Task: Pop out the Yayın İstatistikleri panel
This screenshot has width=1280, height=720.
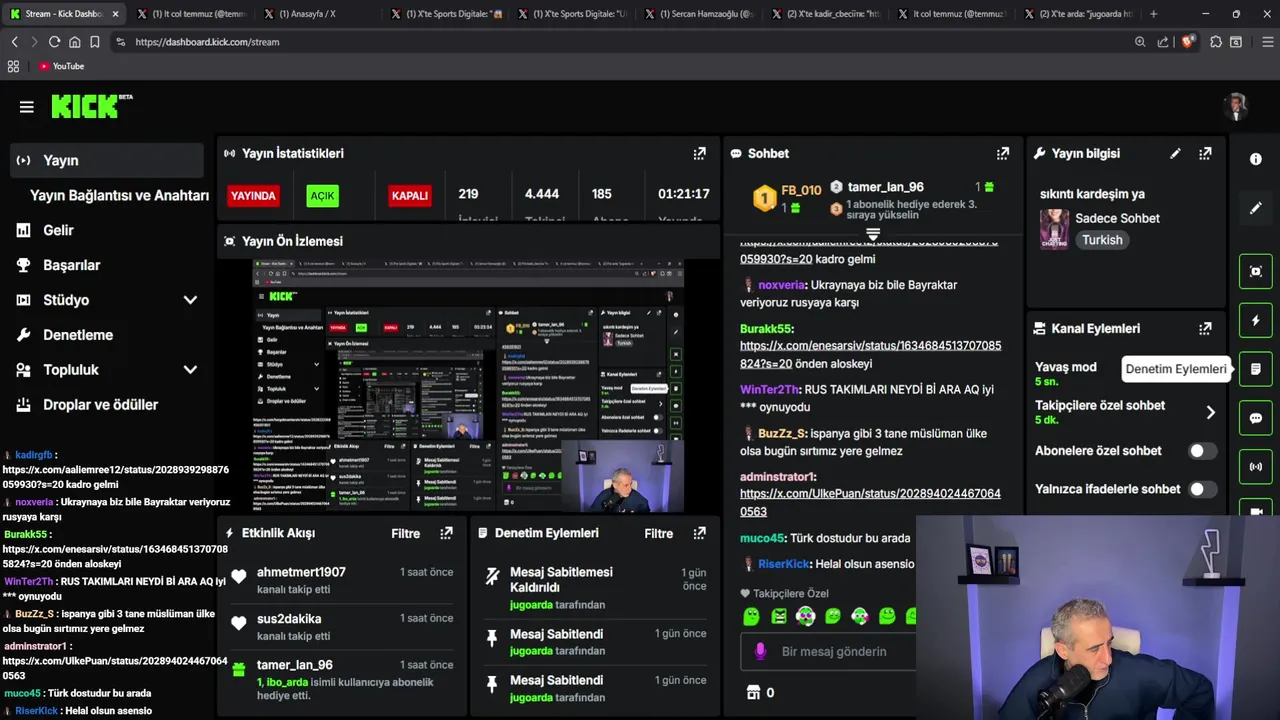Action: pos(700,154)
